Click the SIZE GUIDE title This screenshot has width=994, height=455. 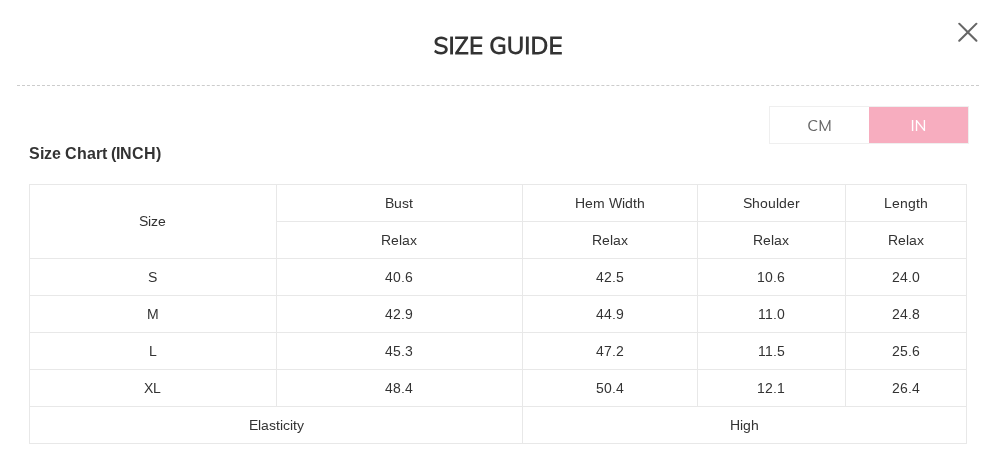[x=497, y=46]
